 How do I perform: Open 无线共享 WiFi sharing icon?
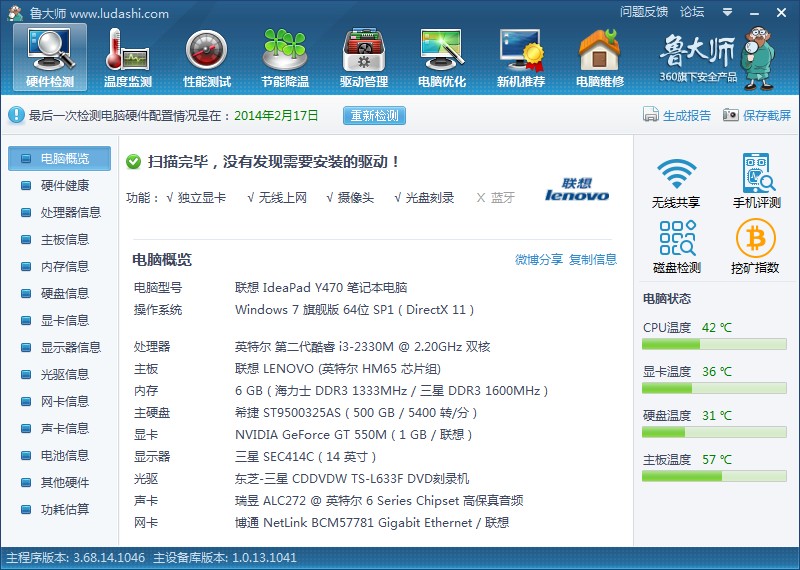click(676, 174)
